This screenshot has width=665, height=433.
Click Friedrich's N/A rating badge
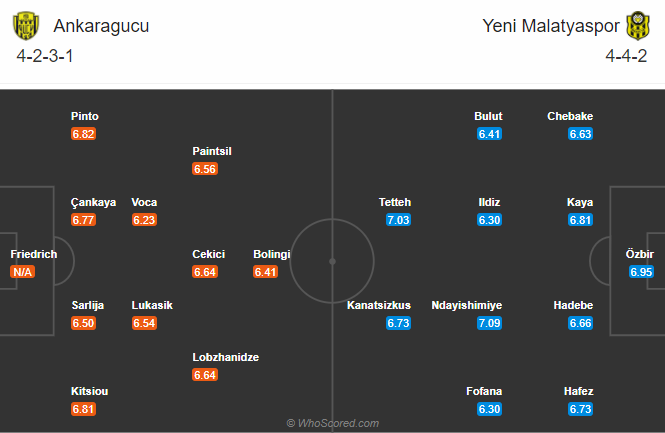point(22,272)
